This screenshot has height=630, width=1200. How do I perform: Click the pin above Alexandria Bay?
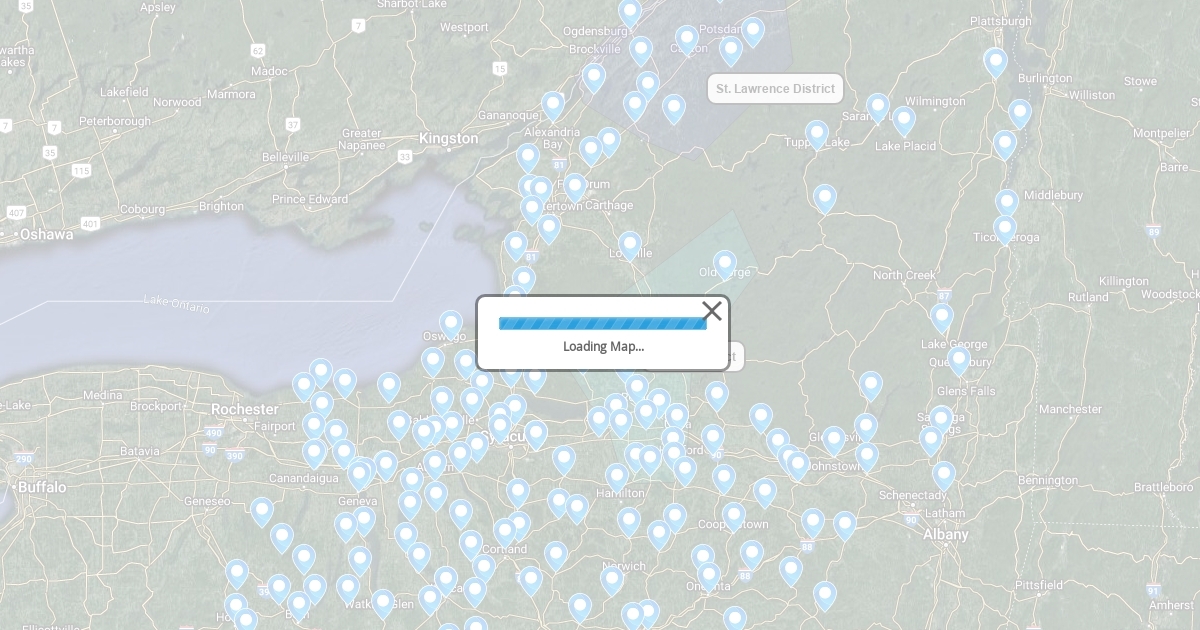pyautogui.click(x=553, y=105)
